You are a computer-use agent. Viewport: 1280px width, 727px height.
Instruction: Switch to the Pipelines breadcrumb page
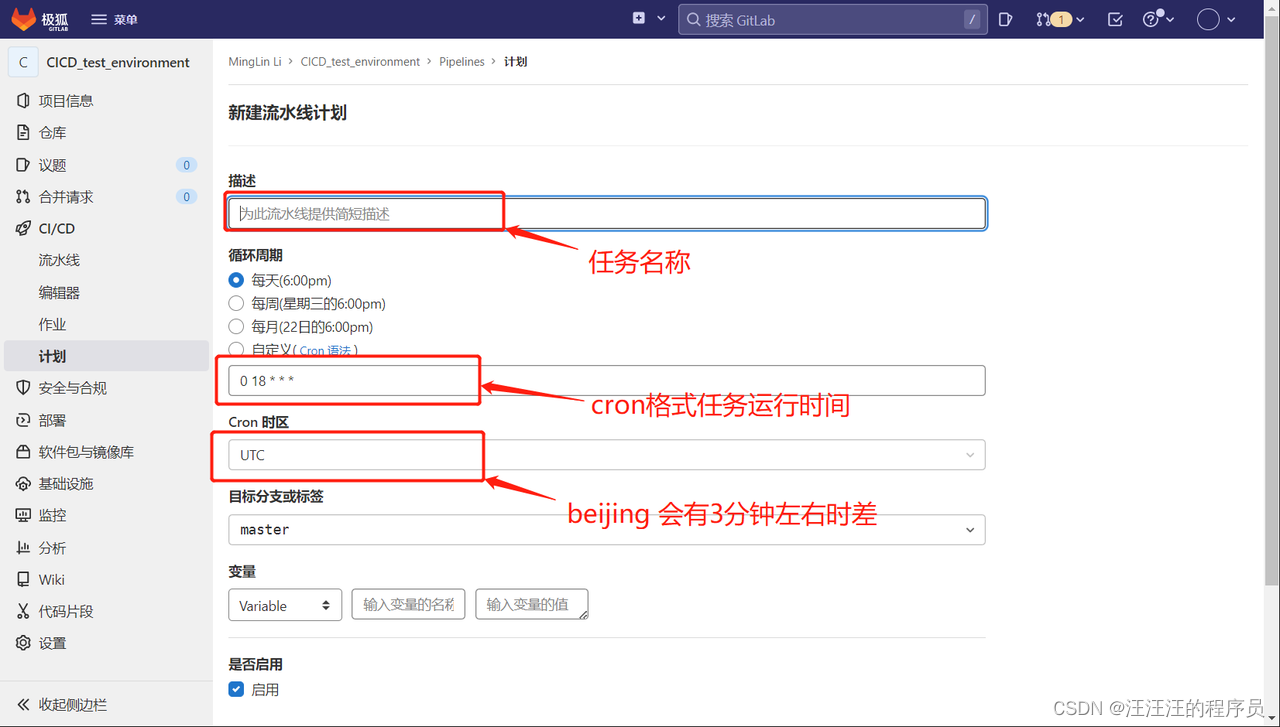click(x=461, y=61)
